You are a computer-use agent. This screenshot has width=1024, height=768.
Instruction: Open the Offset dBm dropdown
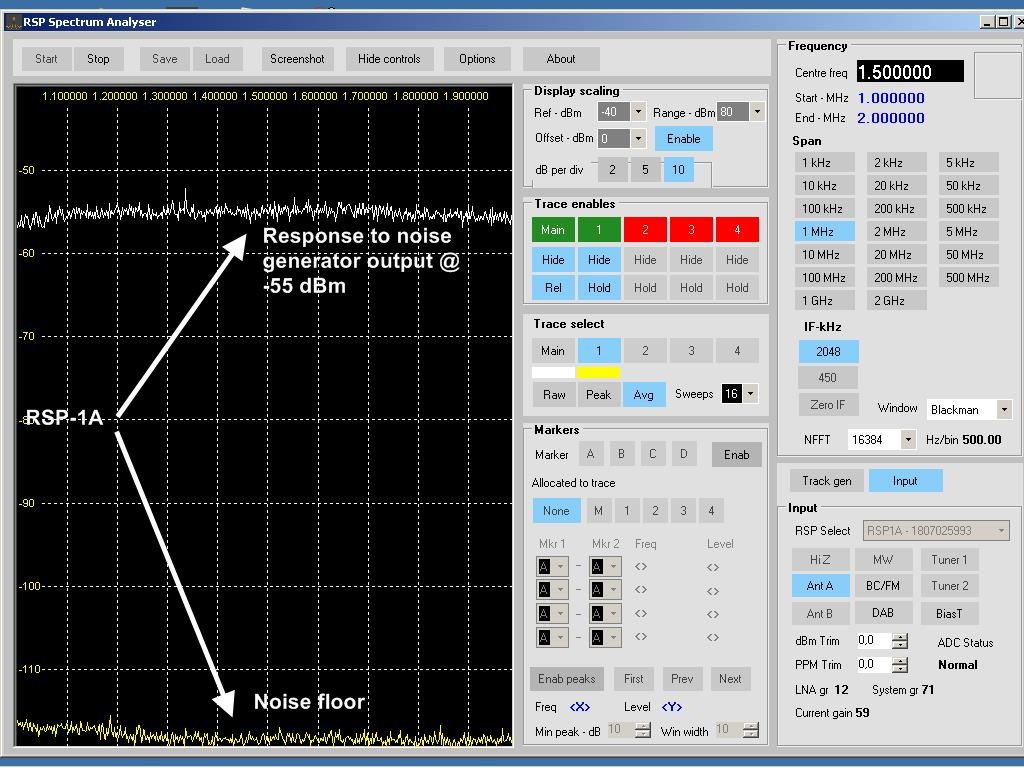[x=638, y=138]
